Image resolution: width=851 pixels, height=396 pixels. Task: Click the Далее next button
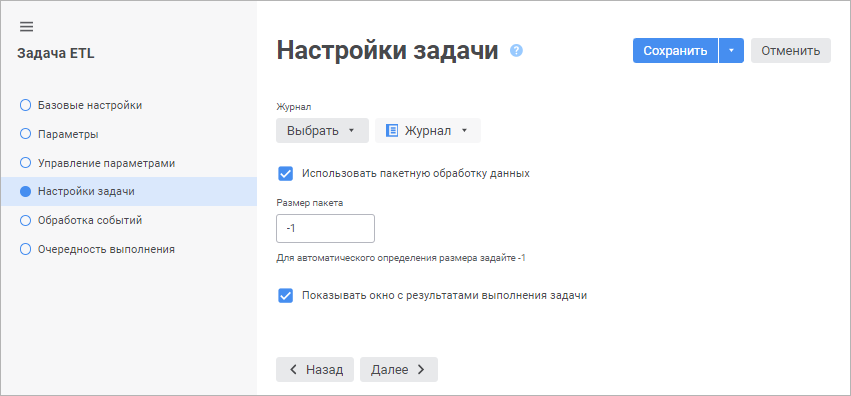(x=399, y=369)
